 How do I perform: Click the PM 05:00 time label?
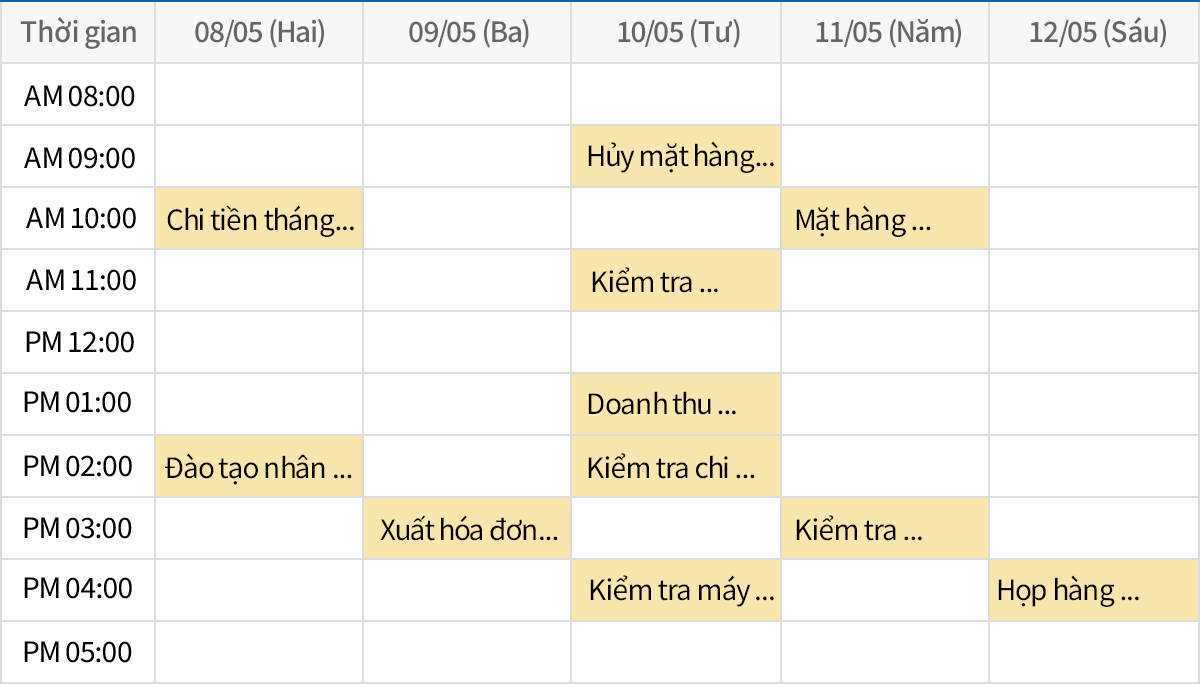[78, 652]
